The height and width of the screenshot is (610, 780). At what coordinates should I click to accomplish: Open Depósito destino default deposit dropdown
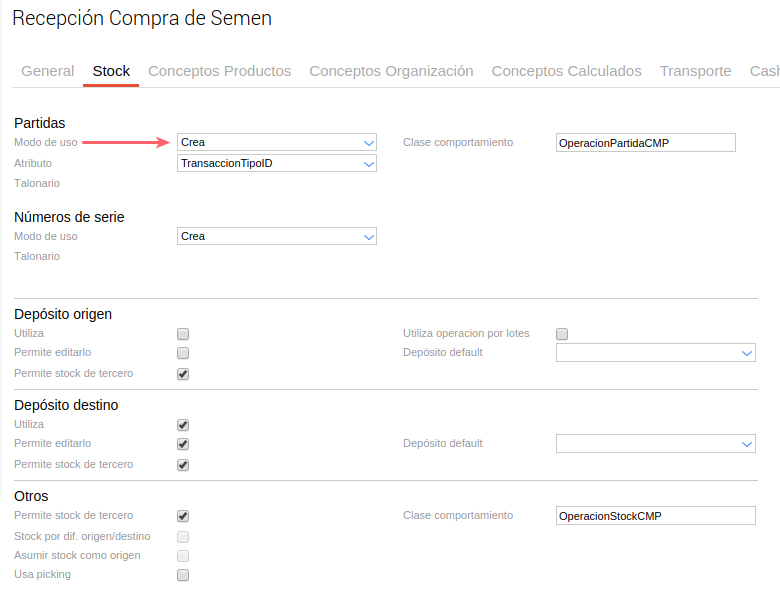(655, 444)
